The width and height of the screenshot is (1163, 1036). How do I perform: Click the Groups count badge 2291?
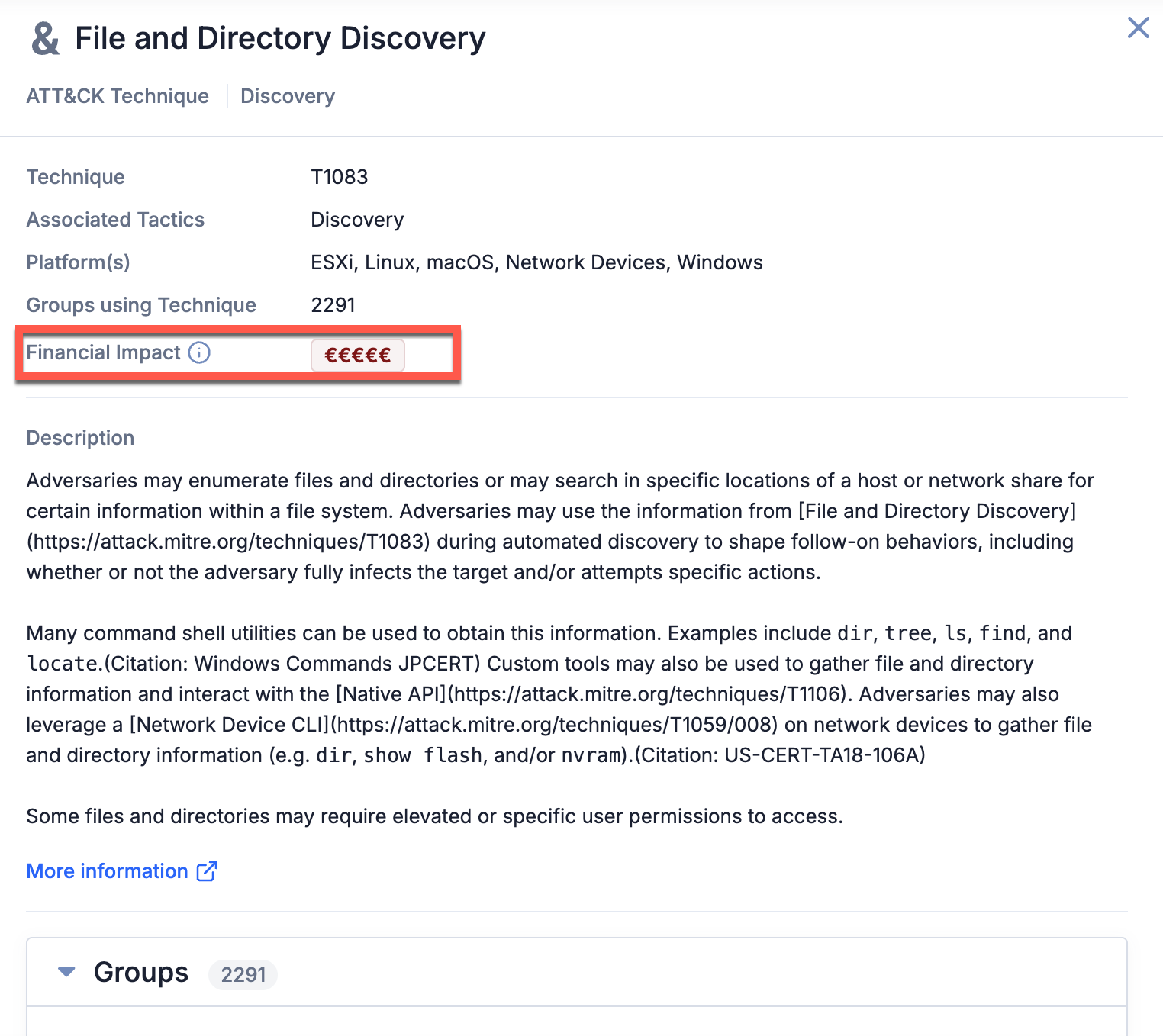243,974
